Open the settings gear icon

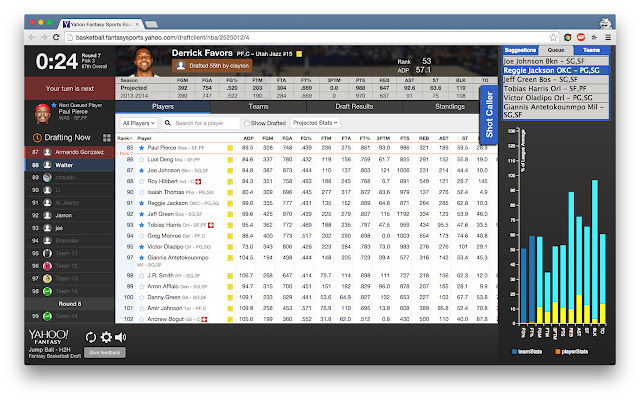pyautogui.click(x=106, y=337)
